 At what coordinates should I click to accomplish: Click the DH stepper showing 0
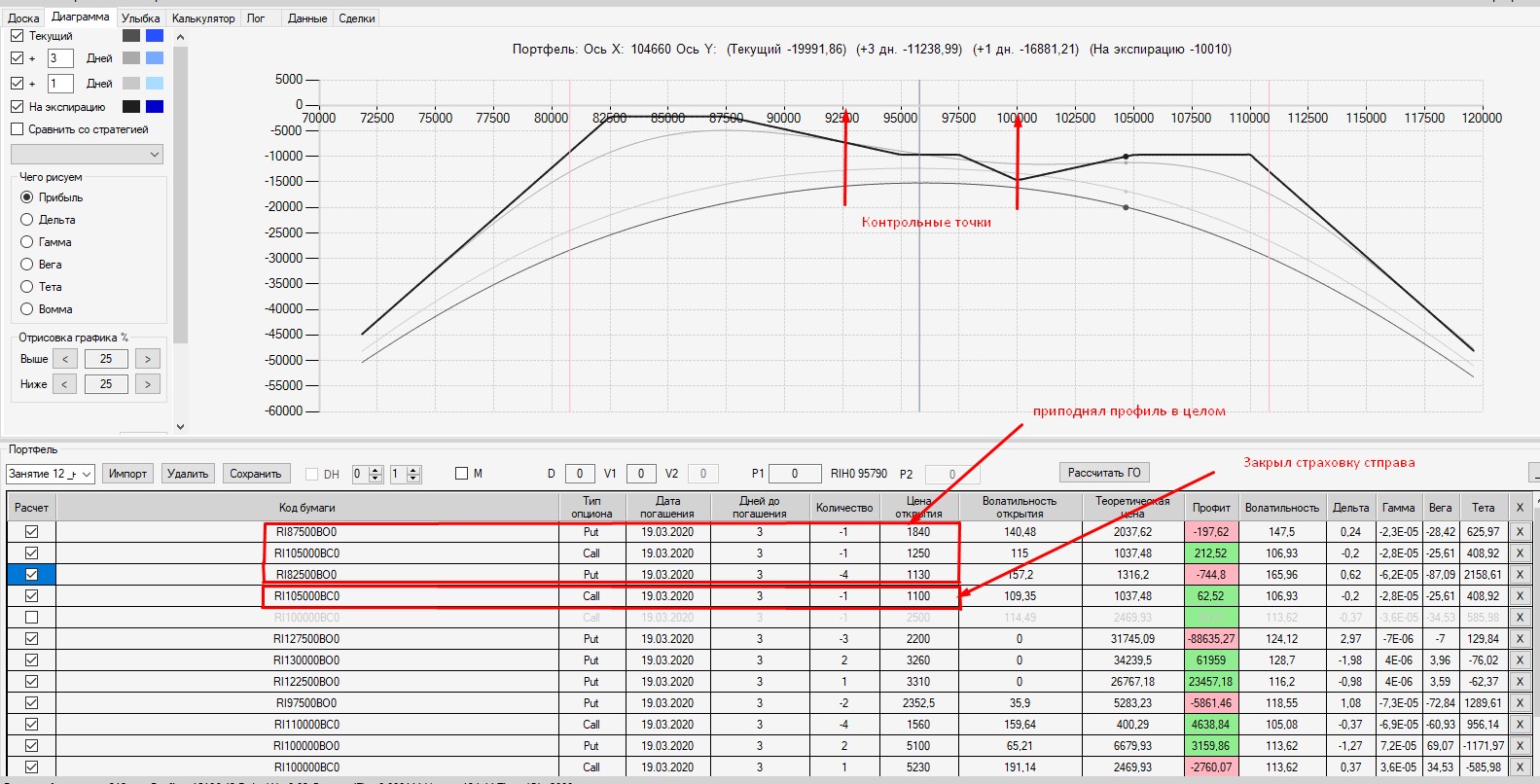[x=367, y=474]
